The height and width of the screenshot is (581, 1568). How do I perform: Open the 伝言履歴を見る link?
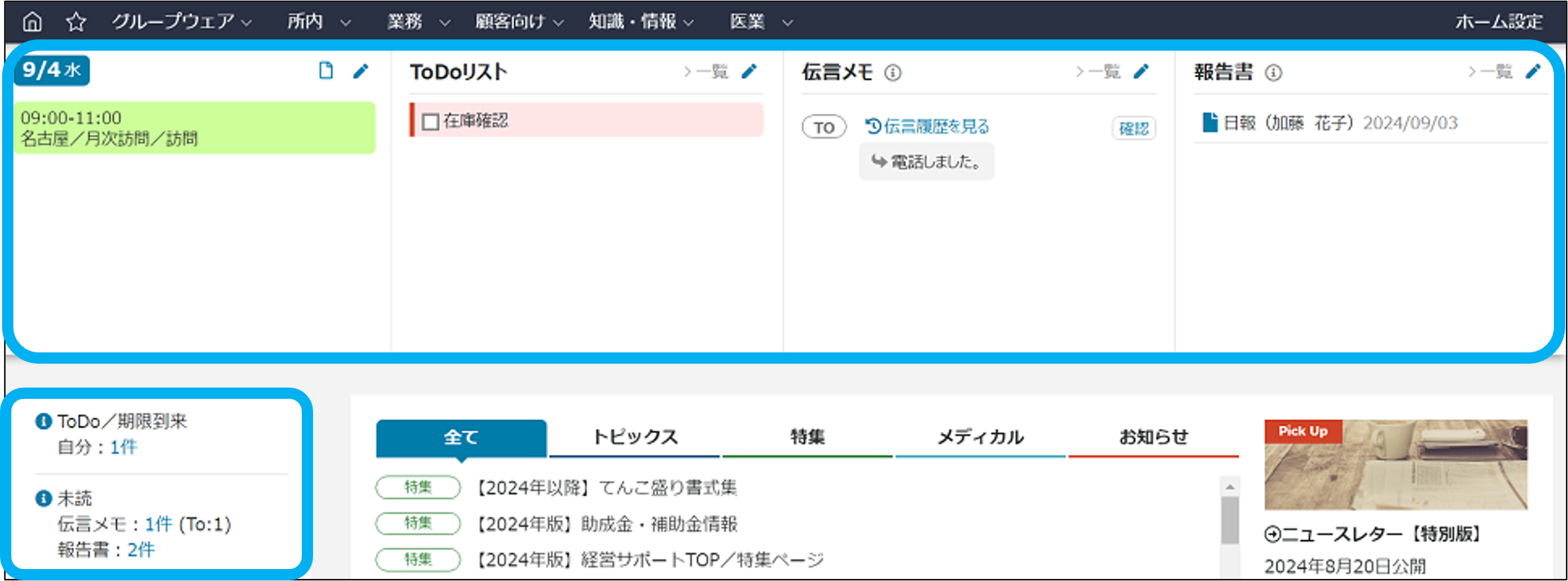coord(928,127)
